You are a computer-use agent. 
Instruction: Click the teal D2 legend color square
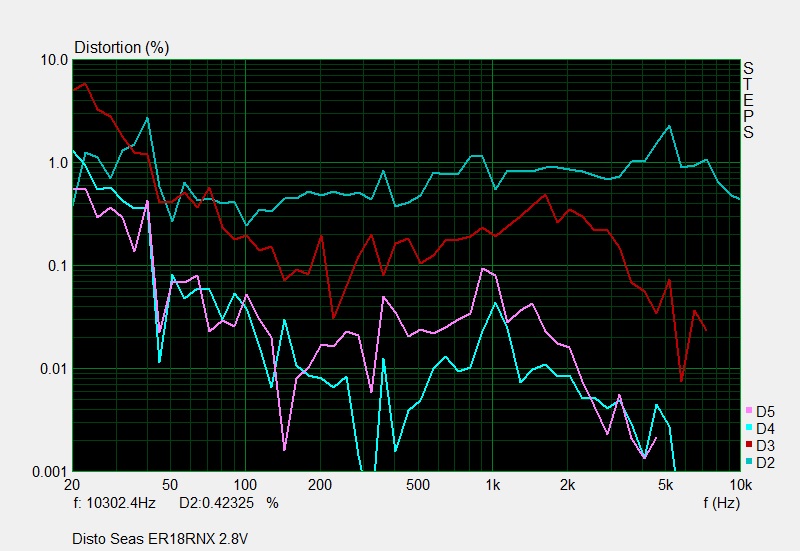(x=749, y=462)
